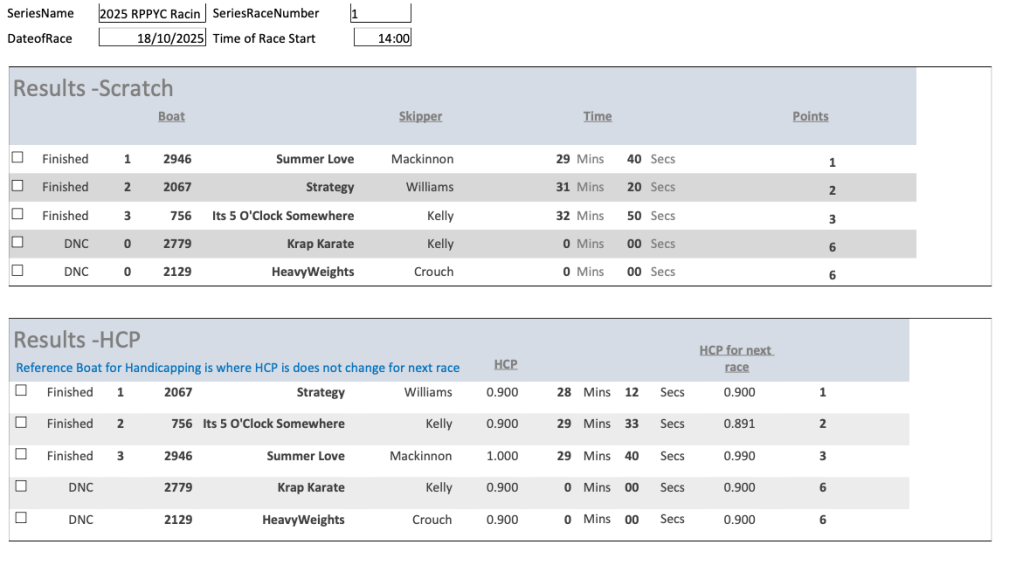Click the SeriesRaceNumber field
Screen dimensions: 1023x579
click(380, 14)
